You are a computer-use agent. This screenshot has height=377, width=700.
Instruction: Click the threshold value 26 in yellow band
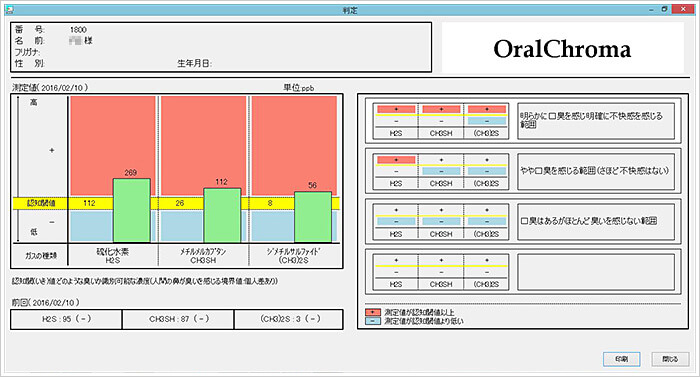(x=179, y=203)
